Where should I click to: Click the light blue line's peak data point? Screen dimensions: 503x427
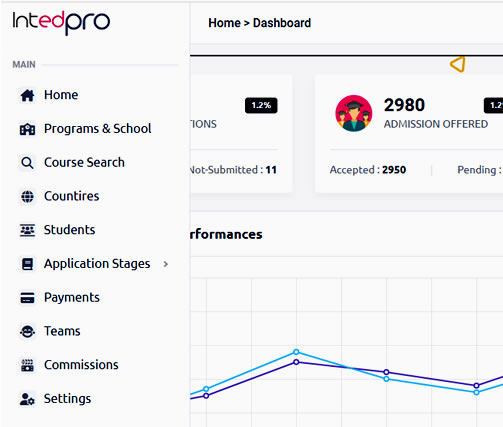click(296, 352)
